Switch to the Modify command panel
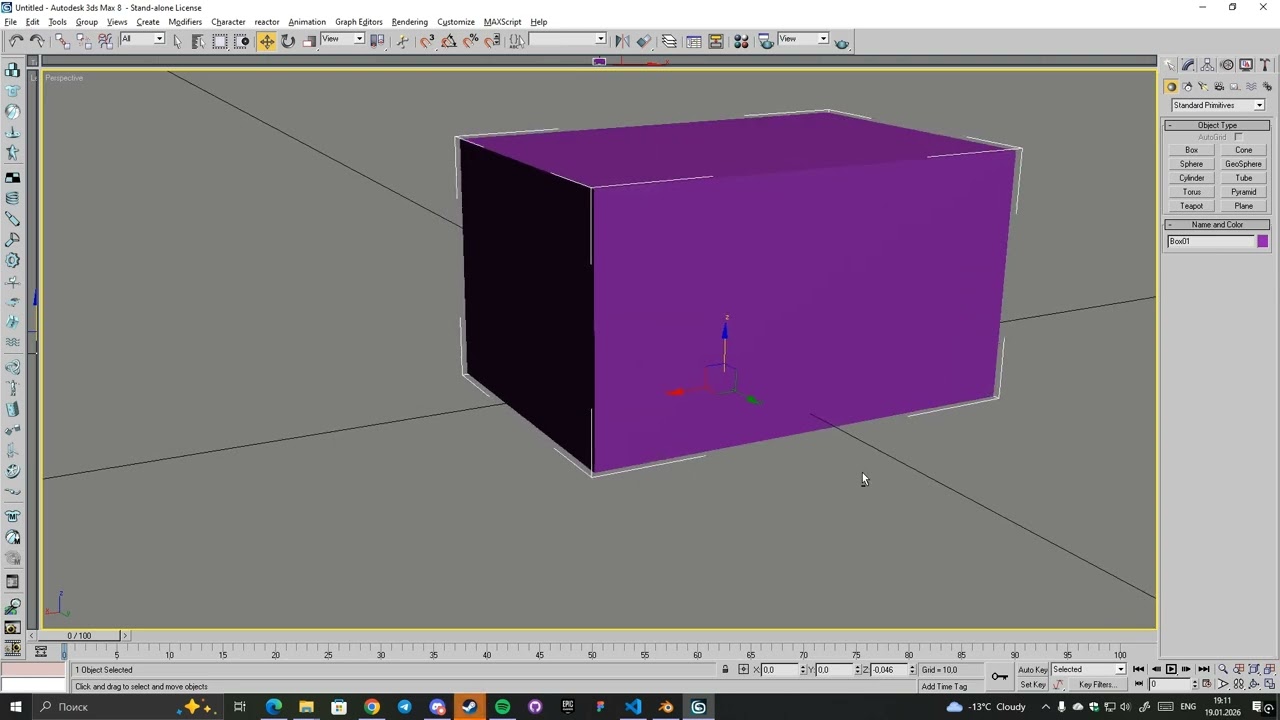The width and height of the screenshot is (1280, 720). 1188,65
